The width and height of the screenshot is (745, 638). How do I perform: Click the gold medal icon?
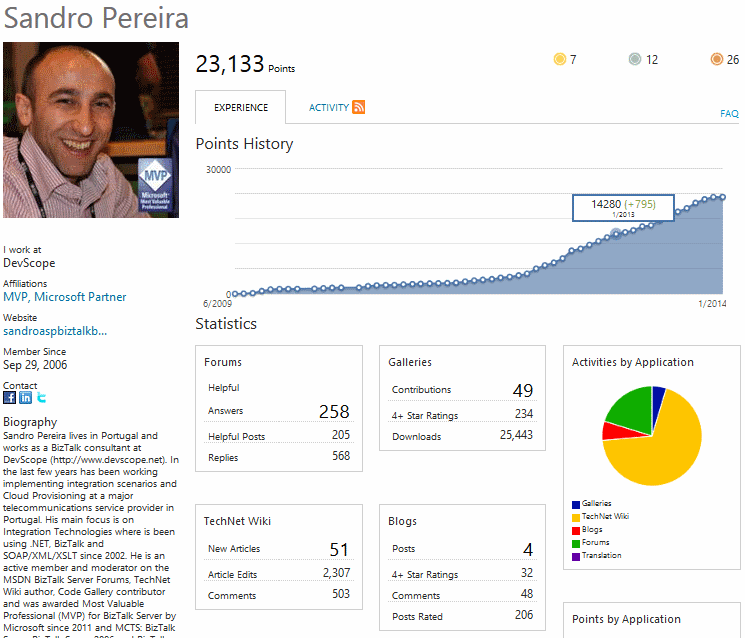559,60
